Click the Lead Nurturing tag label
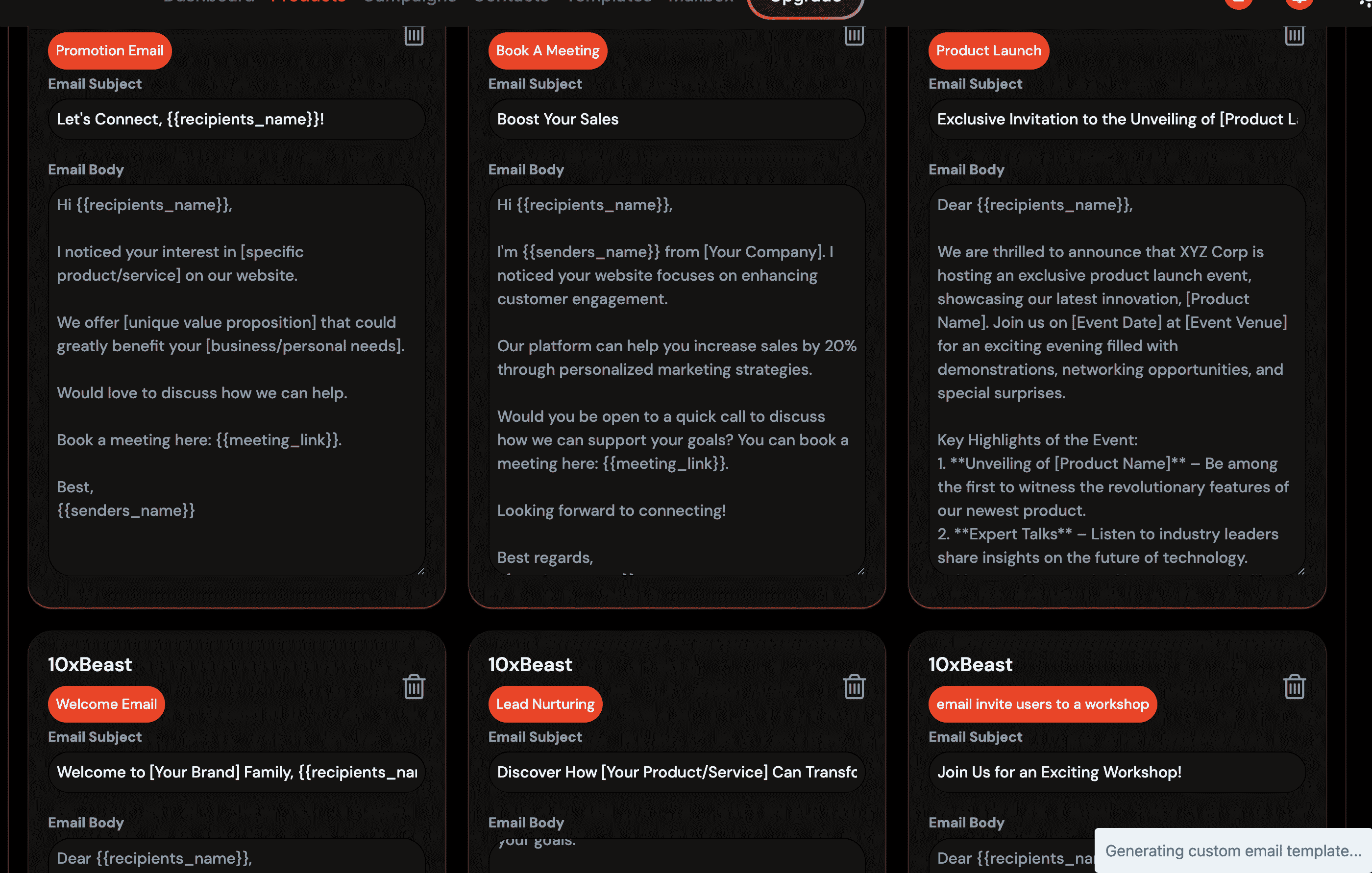Viewport: 1372px width, 873px height. coord(545,704)
